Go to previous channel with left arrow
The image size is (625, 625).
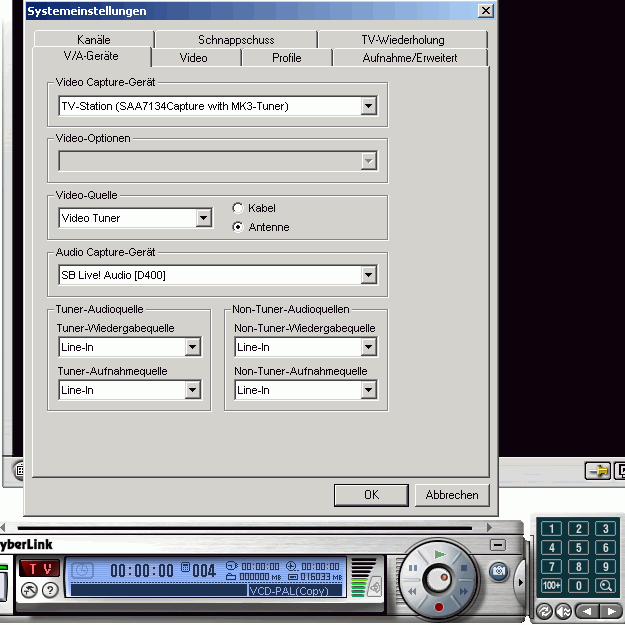pyautogui.click(x=586, y=611)
